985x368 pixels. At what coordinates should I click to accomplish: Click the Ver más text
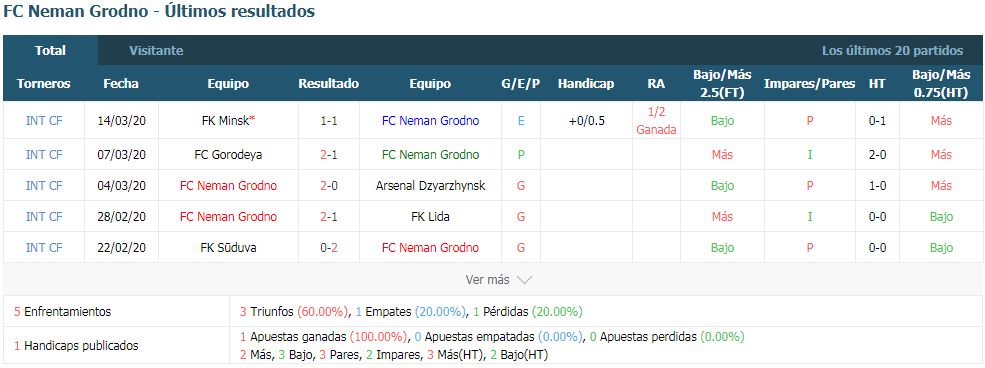pyautogui.click(x=487, y=280)
